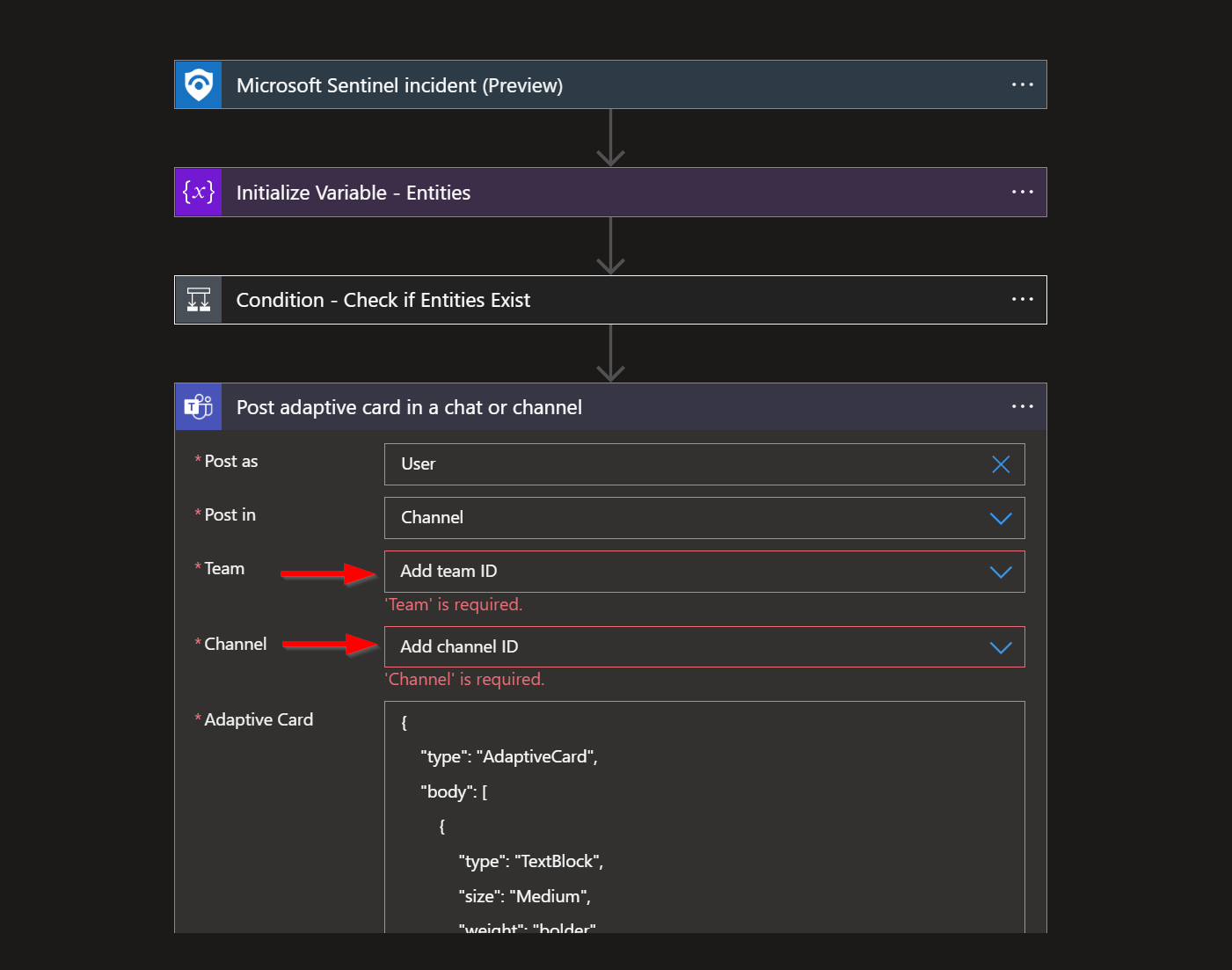
Task: Clear the Post as User value
Action: (x=1001, y=464)
